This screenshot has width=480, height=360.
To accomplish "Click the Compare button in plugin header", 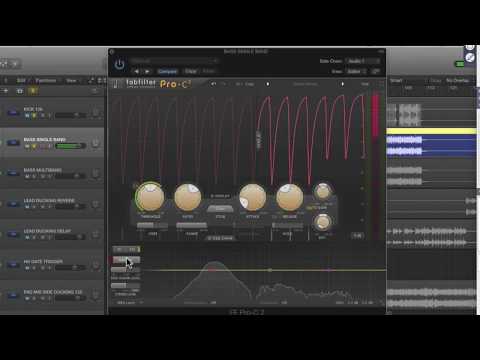I will coord(167,71).
